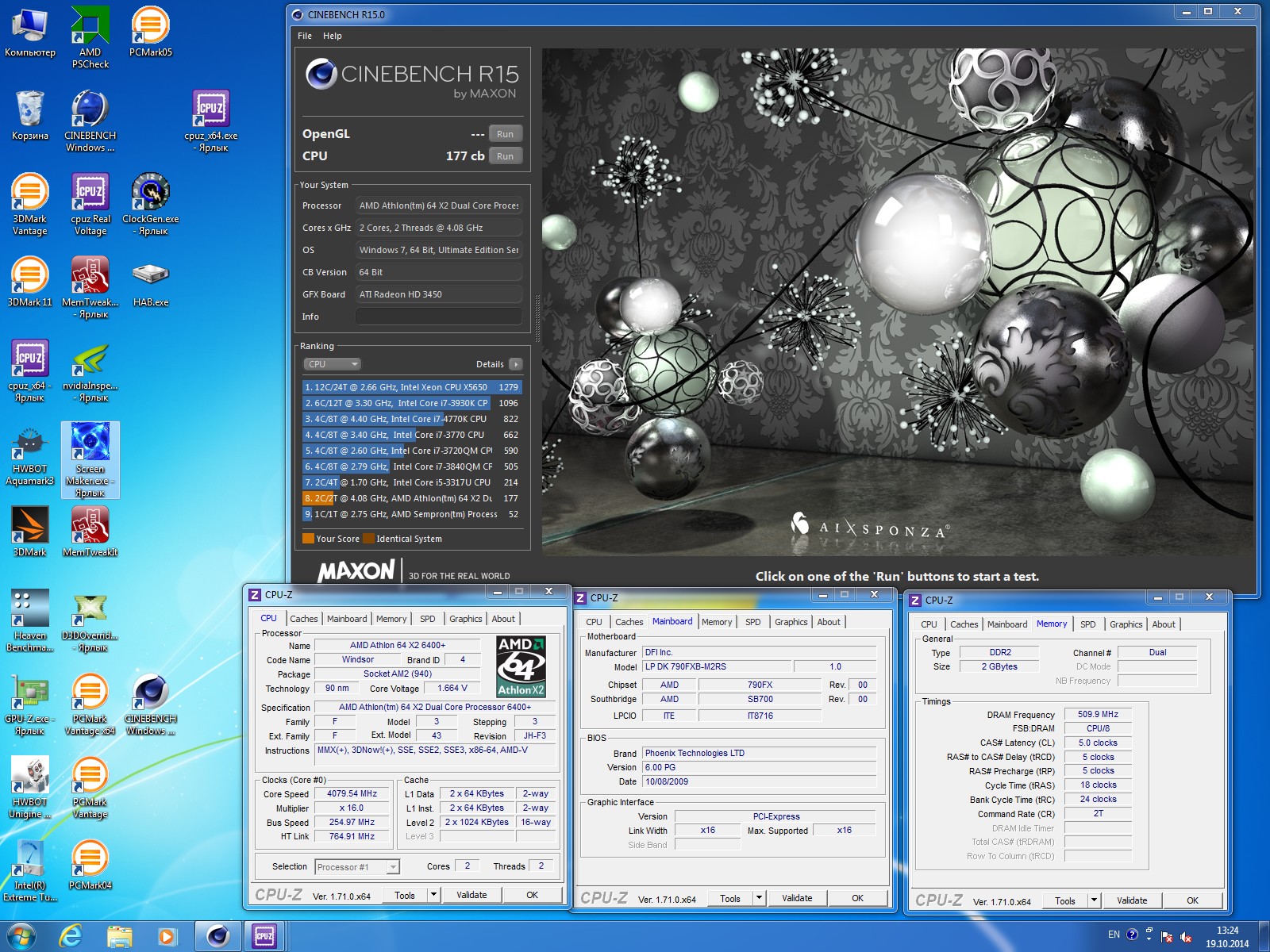1270x952 pixels.
Task: Open Tools dropdown arrow in Mainboard CPU-Z
Action: 759,898
